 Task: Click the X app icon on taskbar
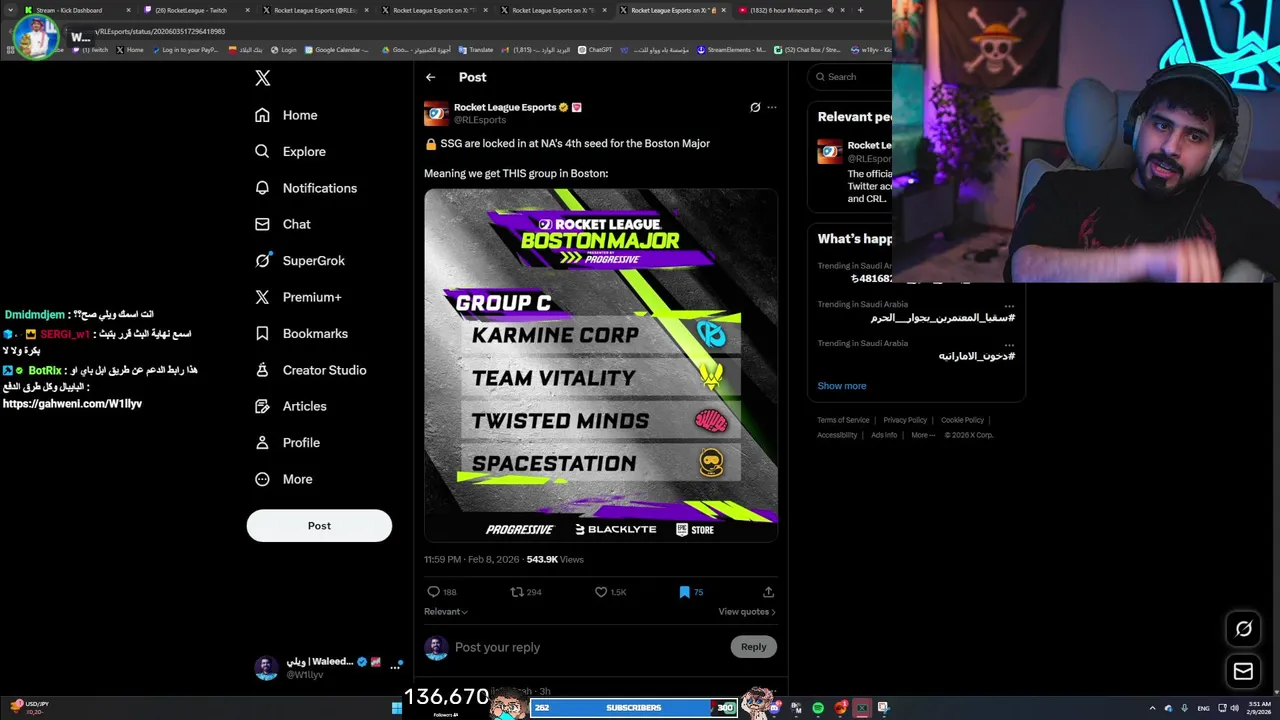[862, 708]
